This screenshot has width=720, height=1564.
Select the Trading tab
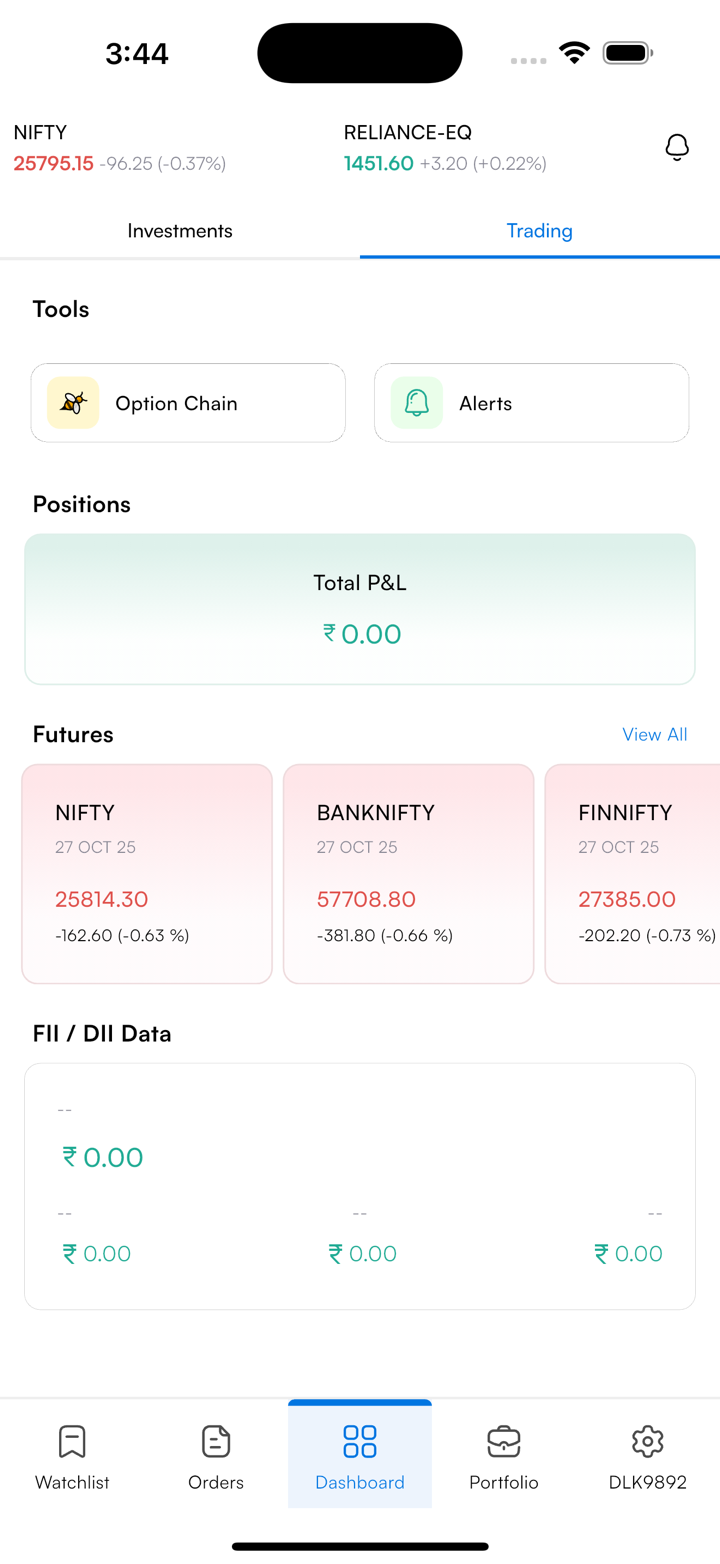click(539, 231)
